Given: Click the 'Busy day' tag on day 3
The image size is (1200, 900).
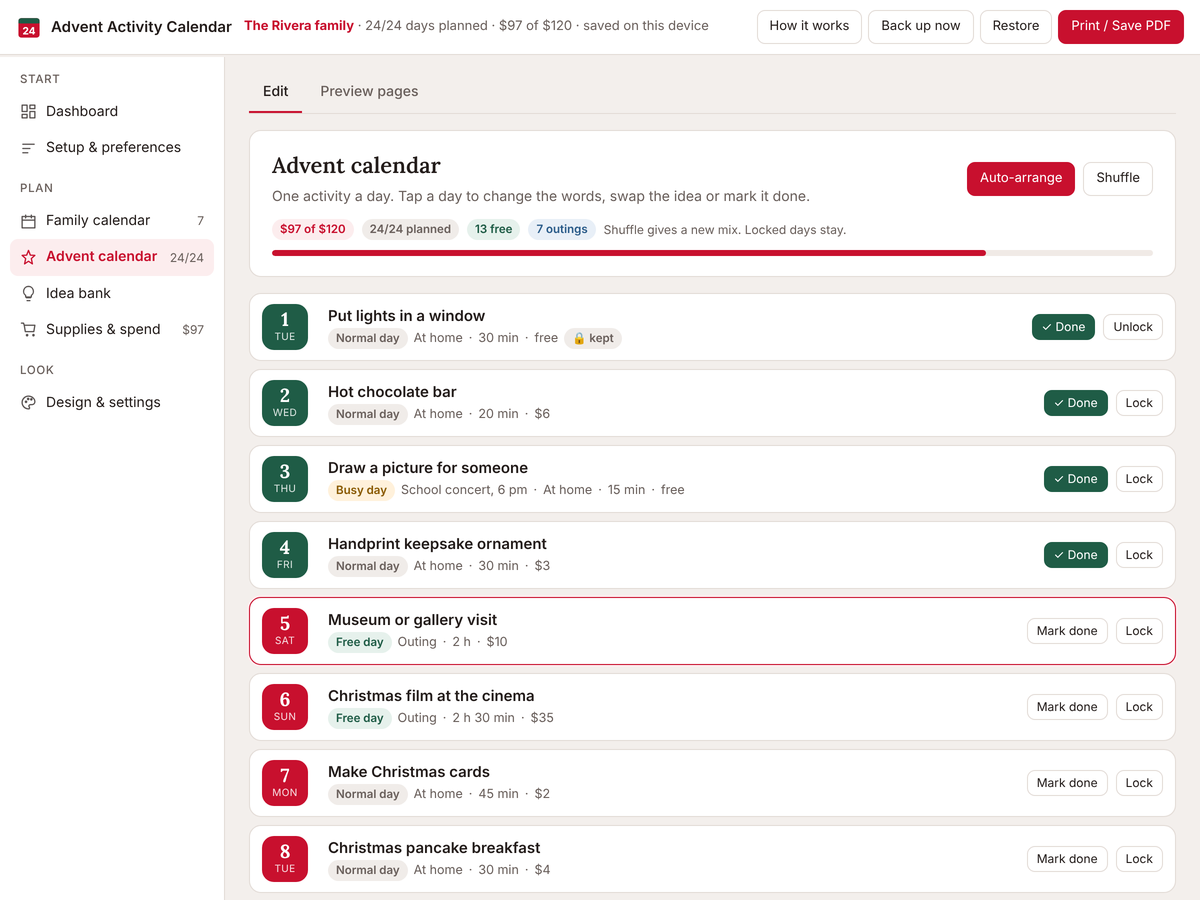Looking at the screenshot, I should click(361, 490).
